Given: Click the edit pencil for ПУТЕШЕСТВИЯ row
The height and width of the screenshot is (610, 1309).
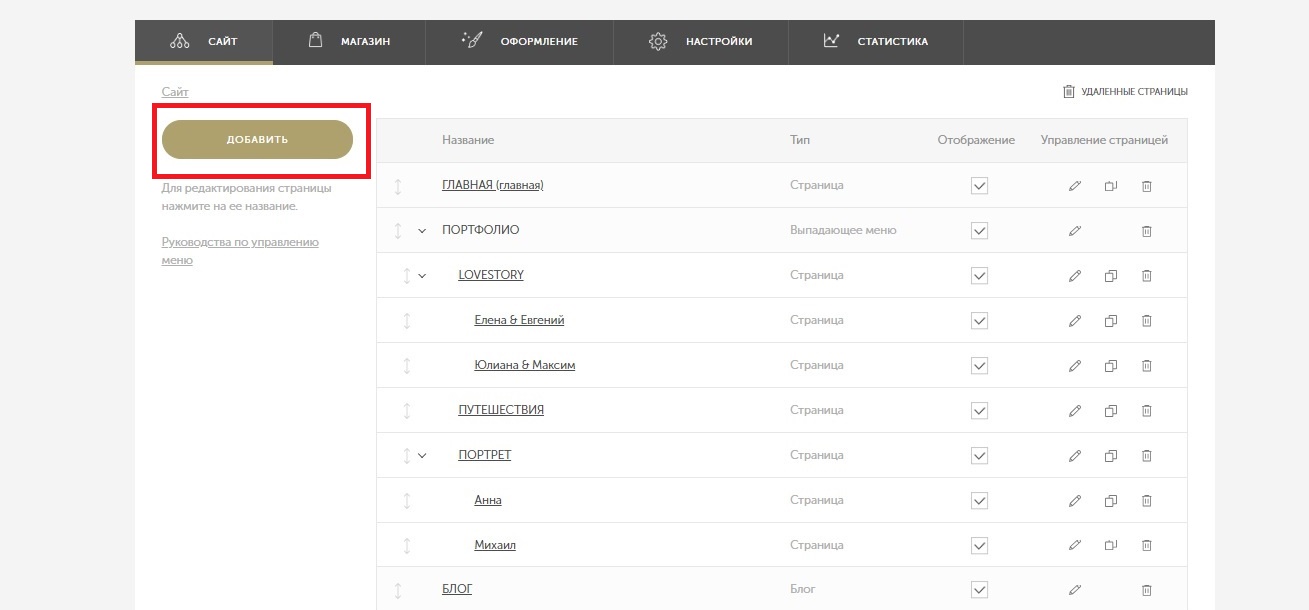Looking at the screenshot, I should [1075, 411].
